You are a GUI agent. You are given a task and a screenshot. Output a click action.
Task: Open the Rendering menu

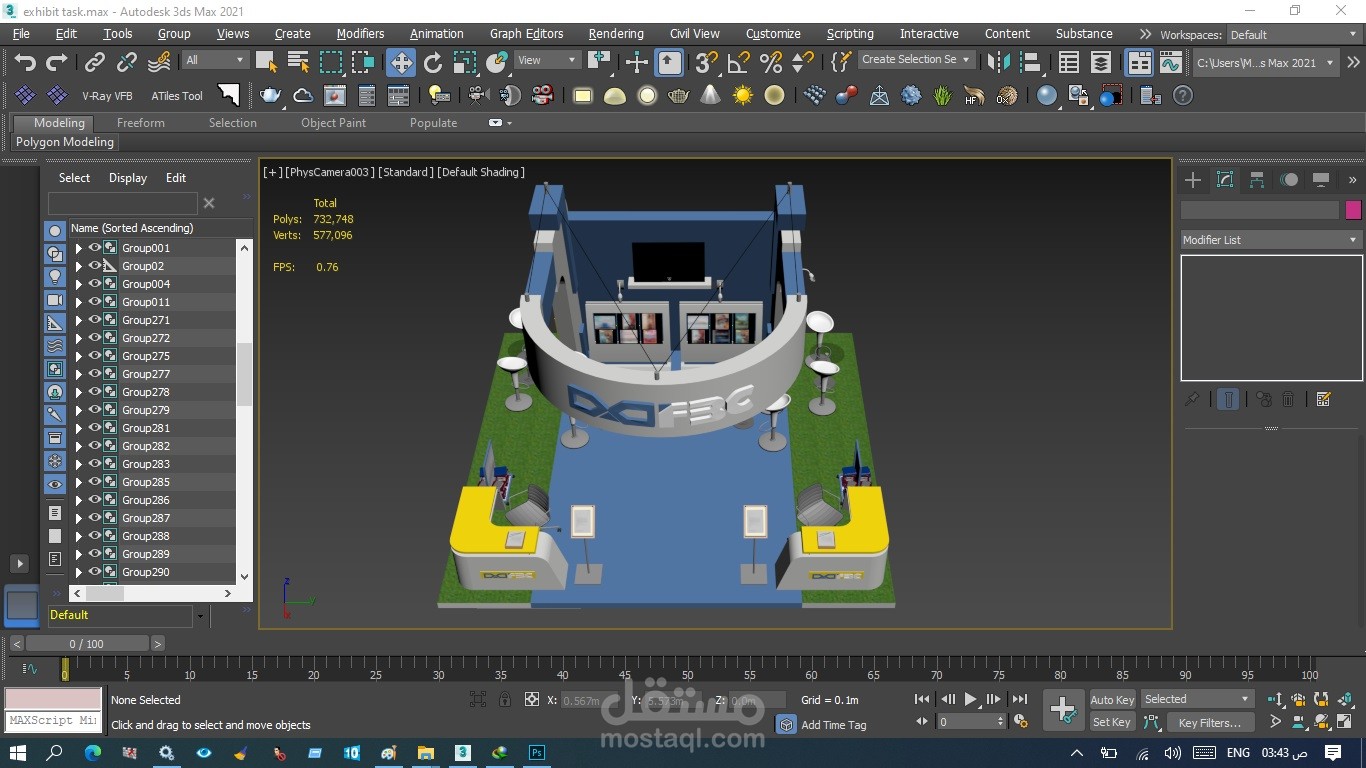pos(616,34)
